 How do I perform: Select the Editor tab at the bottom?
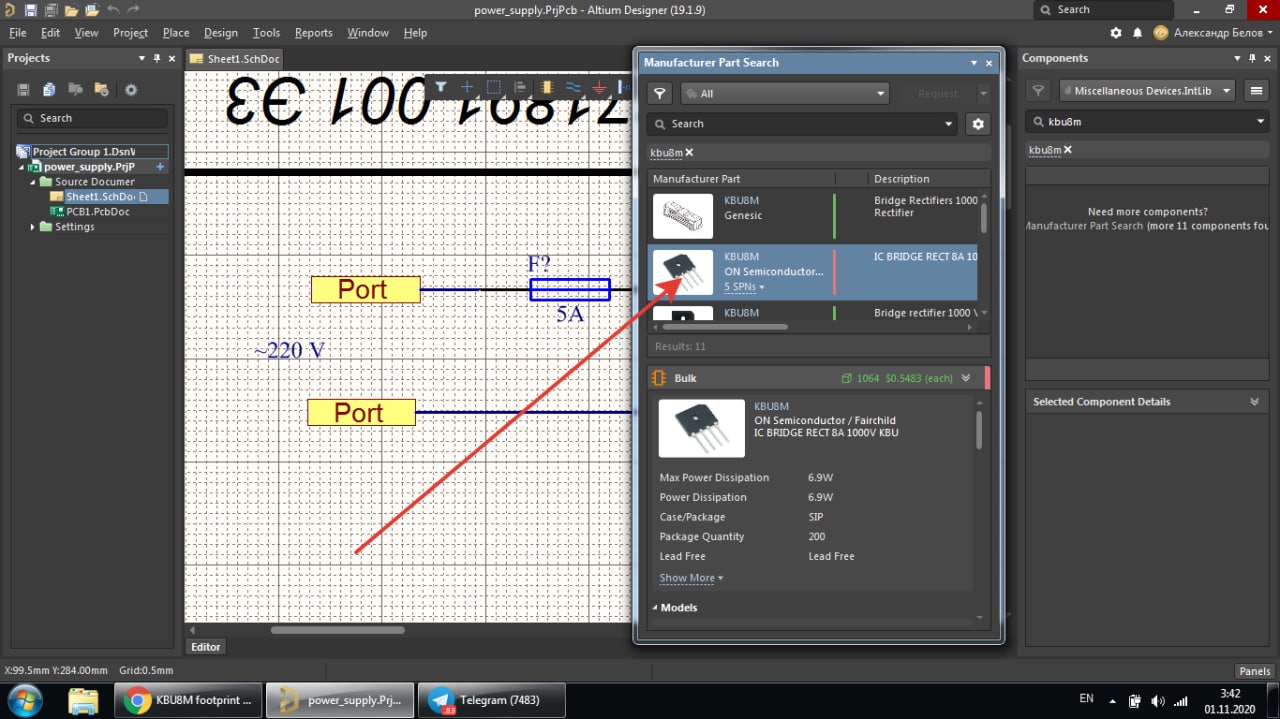pos(206,647)
